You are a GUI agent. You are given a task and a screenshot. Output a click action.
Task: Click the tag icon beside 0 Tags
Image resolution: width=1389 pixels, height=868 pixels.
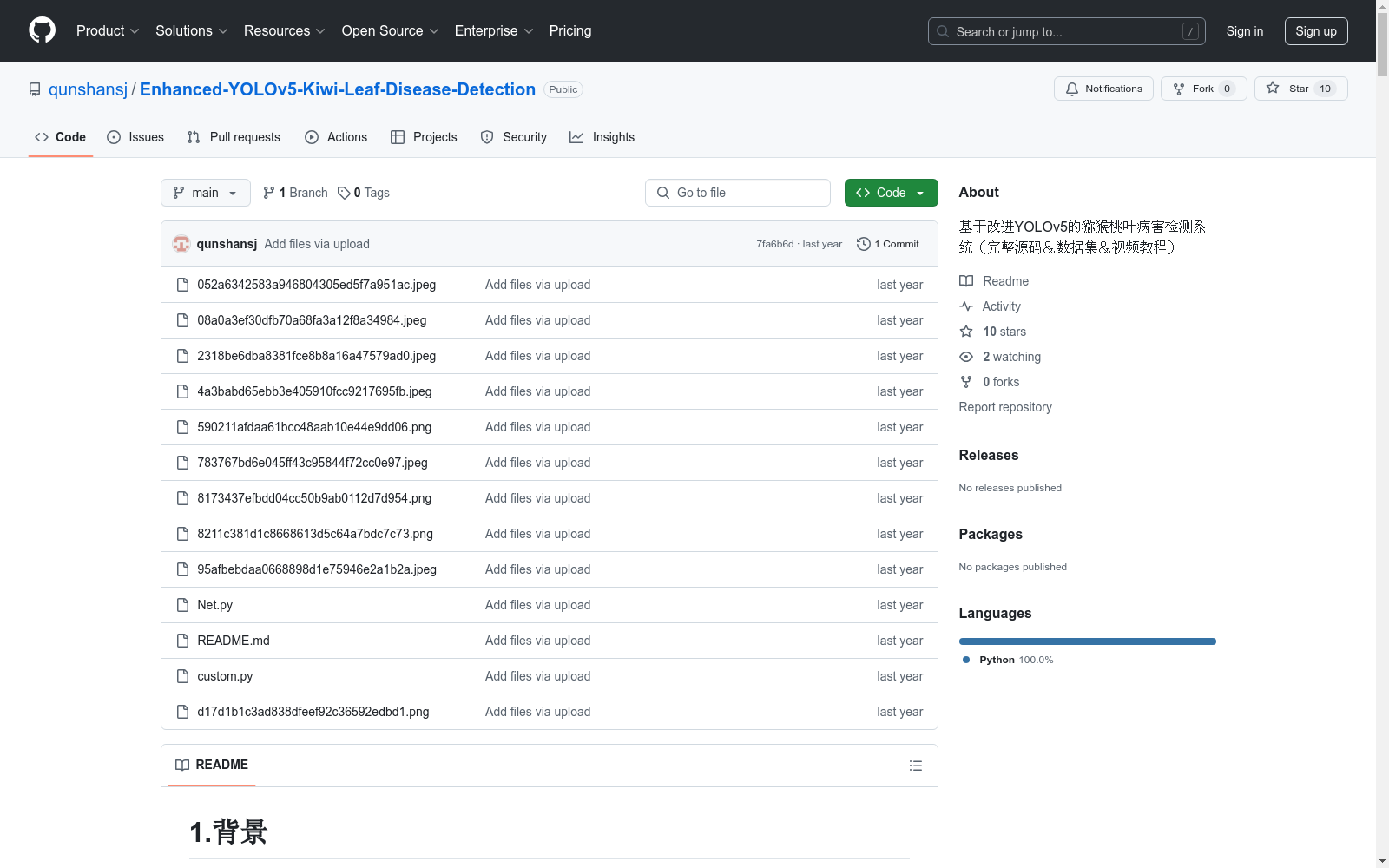coord(344,193)
